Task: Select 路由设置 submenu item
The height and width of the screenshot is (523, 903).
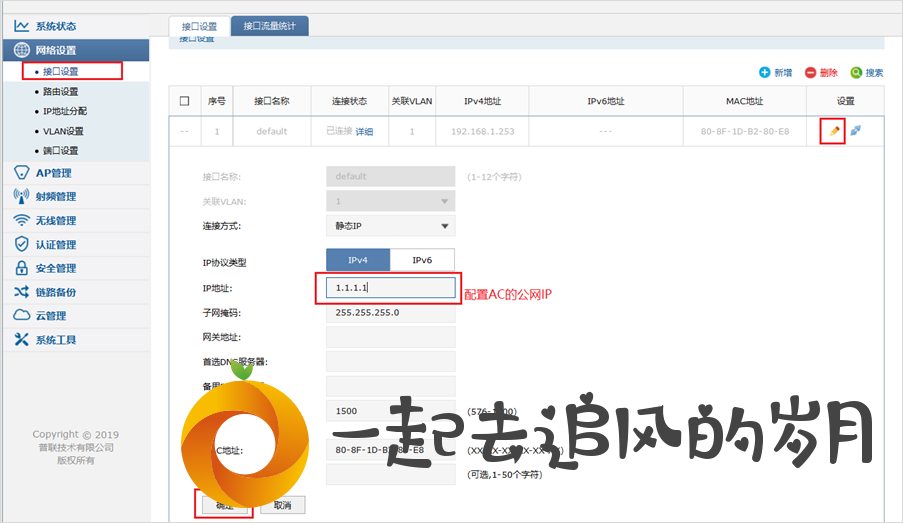Action: (x=60, y=92)
